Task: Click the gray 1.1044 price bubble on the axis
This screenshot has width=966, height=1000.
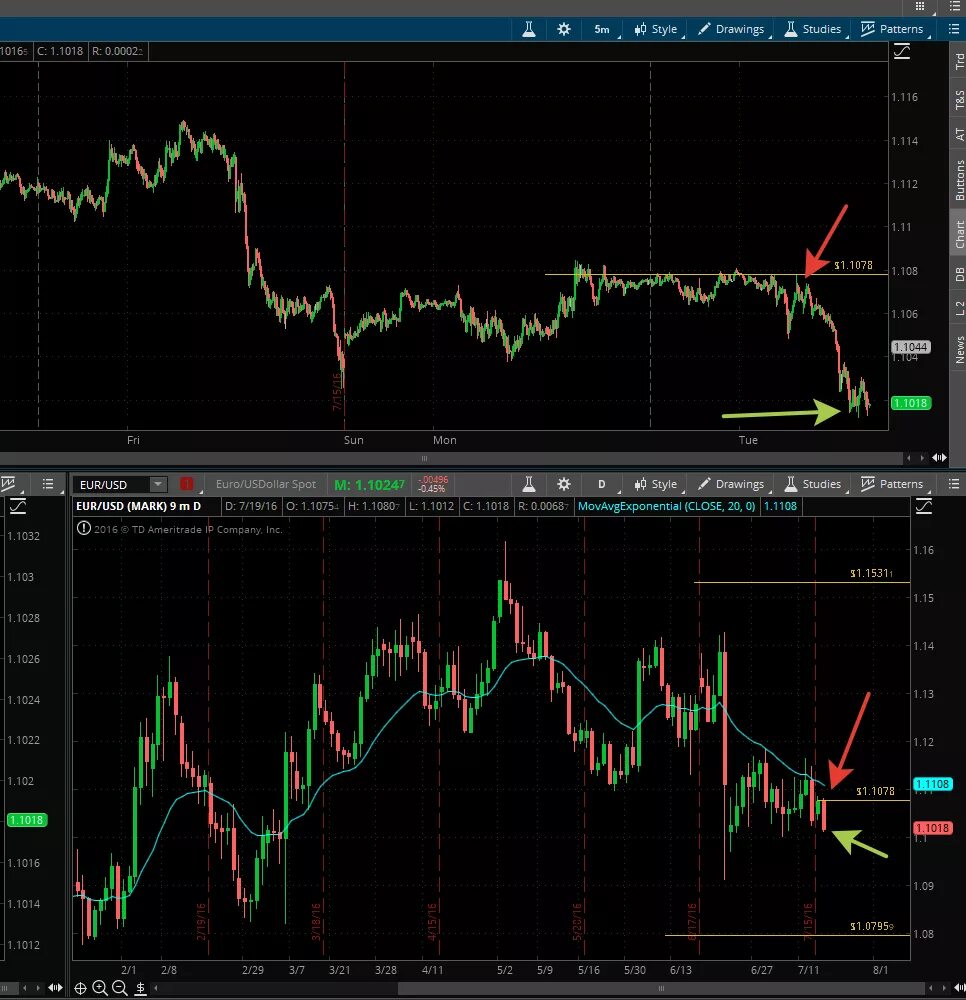Action: 911,347
